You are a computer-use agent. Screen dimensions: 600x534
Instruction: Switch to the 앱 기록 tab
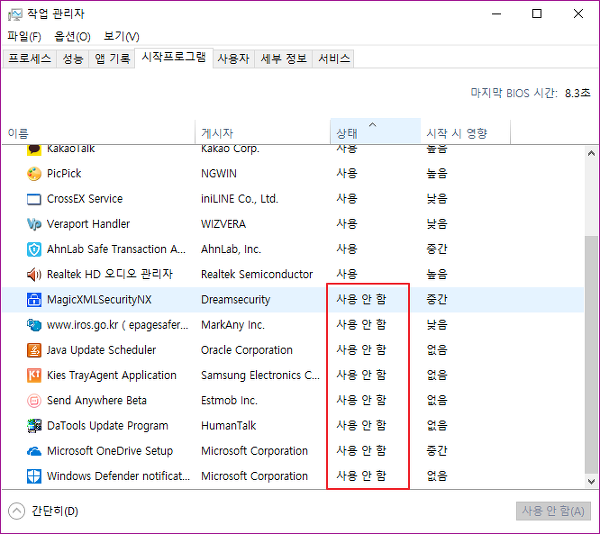[x=112, y=59]
